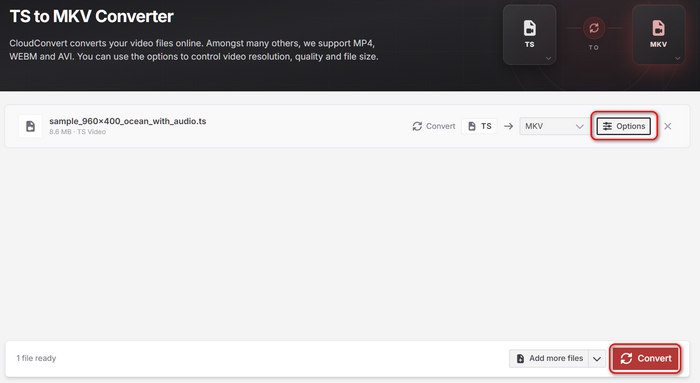Screen dimensions: 700x383
Task: Start conversion with the red Convert button
Action: coord(646,358)
